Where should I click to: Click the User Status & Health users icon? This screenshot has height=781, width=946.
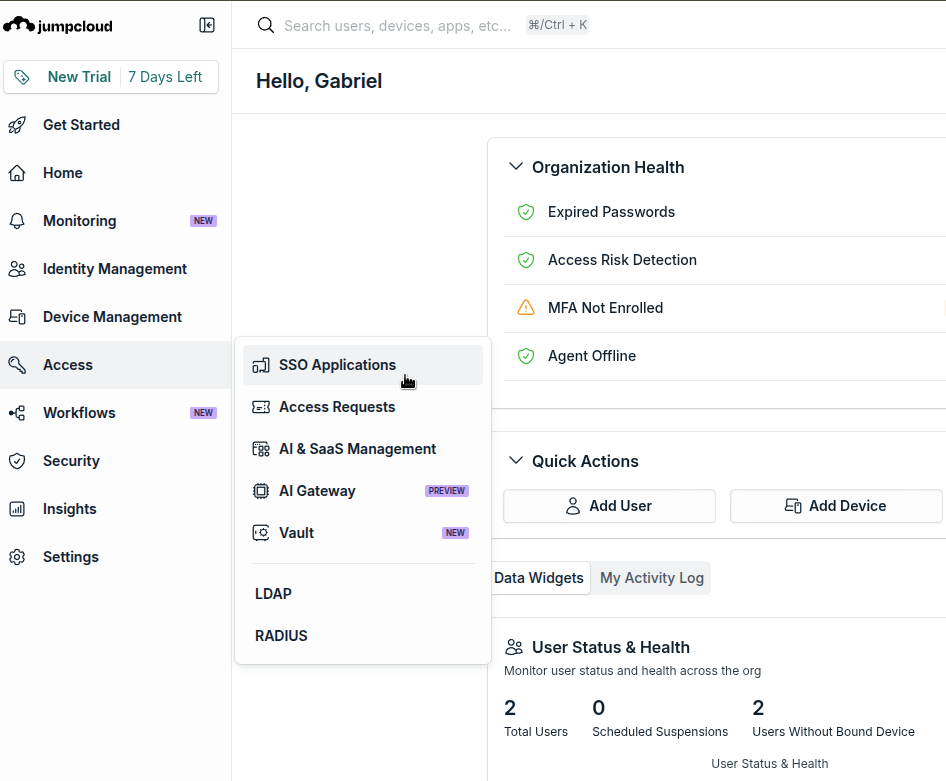[x=514, y=647]
